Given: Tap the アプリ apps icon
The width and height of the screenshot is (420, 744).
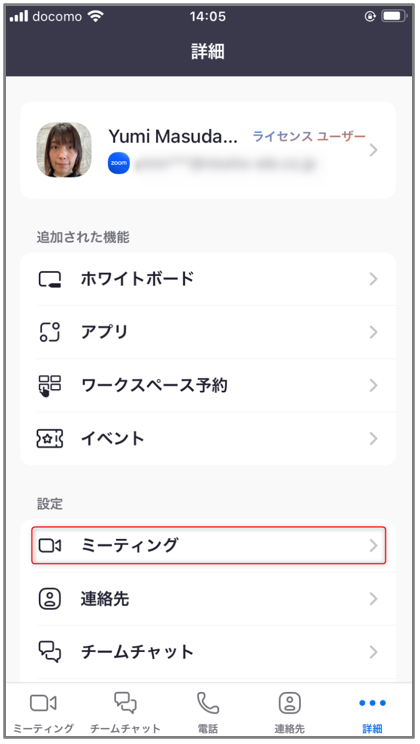Looking at the screenshot, I should pyautogui.click(x=50, y=332).
